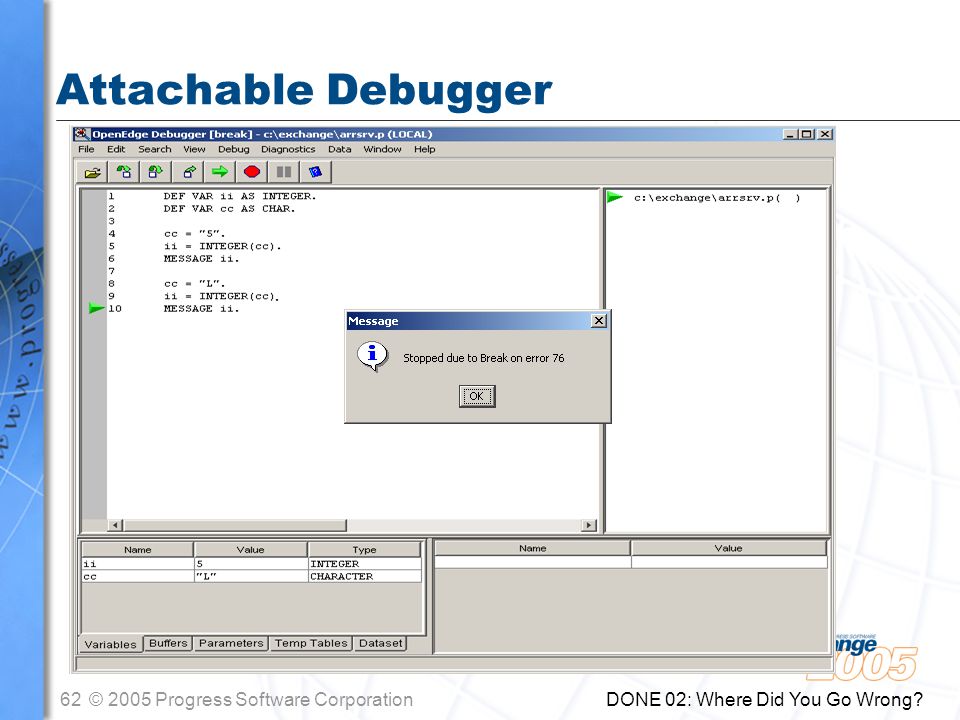The image size is (960, 720).
Task: Click green arrow marker at line 10
Action: [96, 308]
